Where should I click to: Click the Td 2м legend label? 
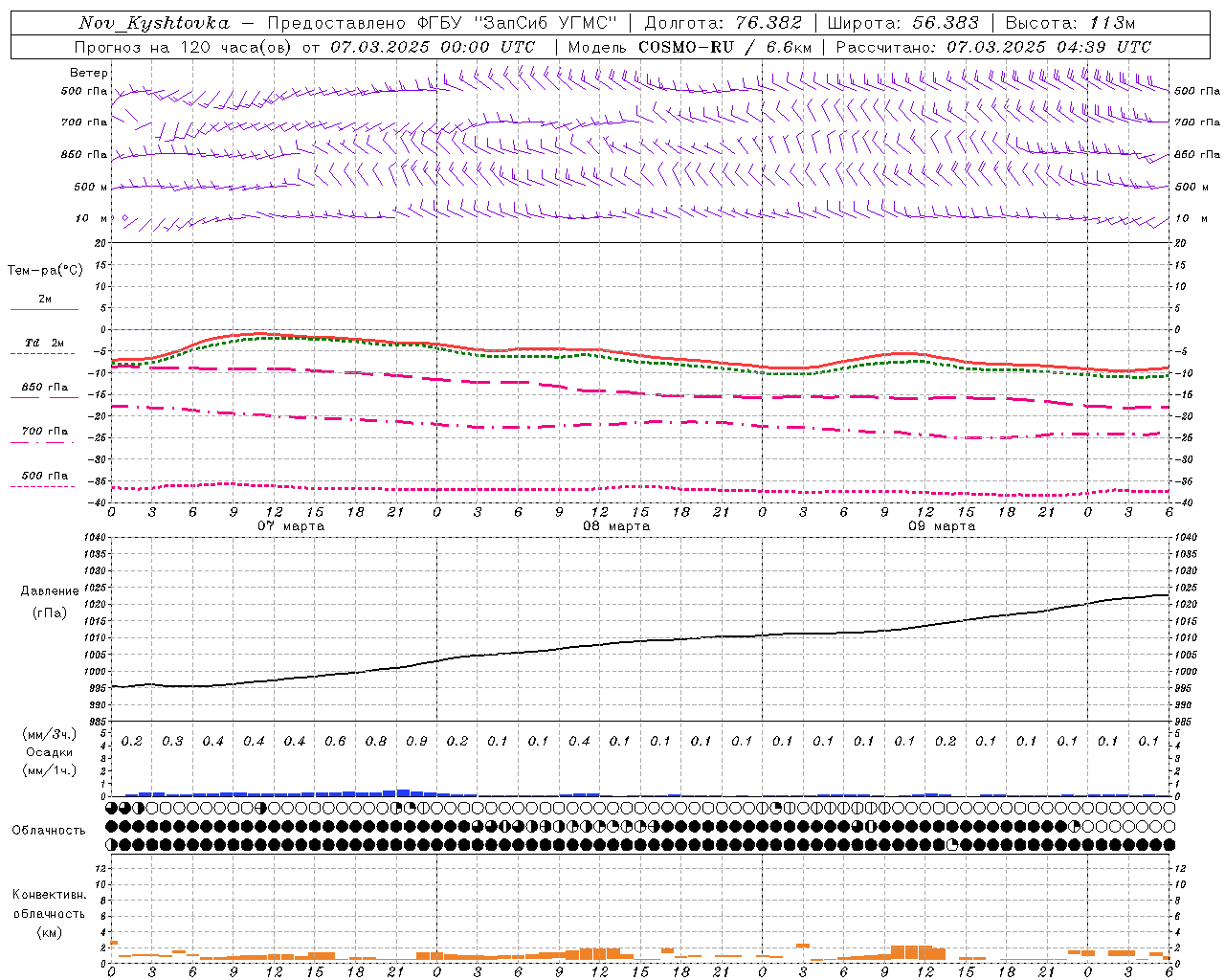coord(44,343)
